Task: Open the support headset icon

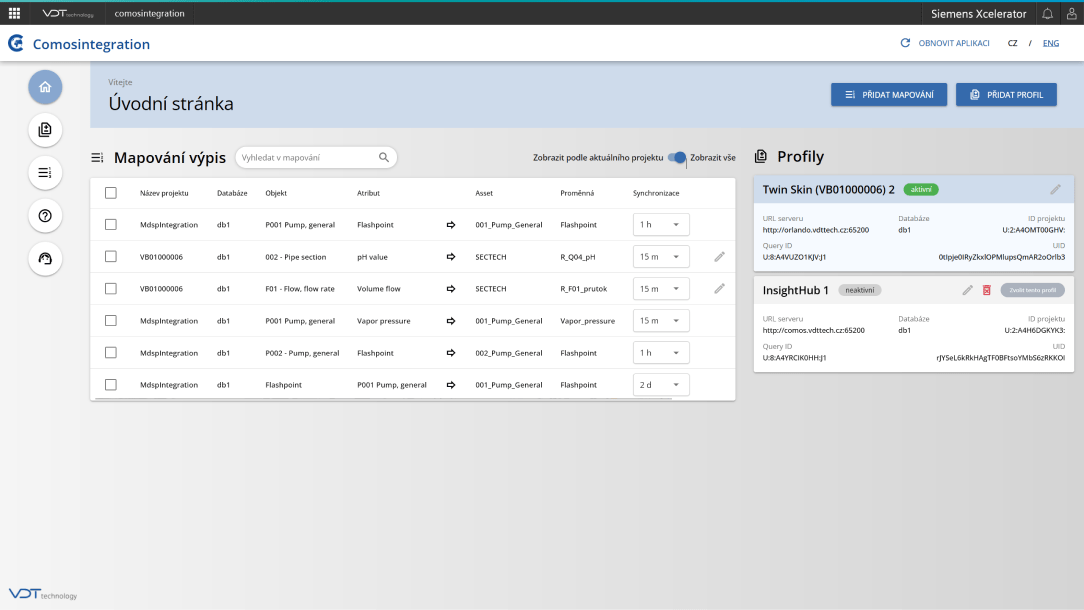Action: click(45, 259)
